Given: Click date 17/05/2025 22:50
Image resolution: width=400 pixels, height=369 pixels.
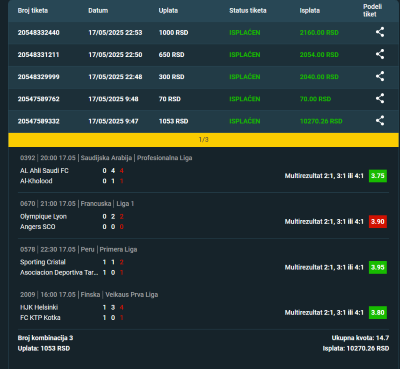Looking at the screenshot, I should 115,55.
